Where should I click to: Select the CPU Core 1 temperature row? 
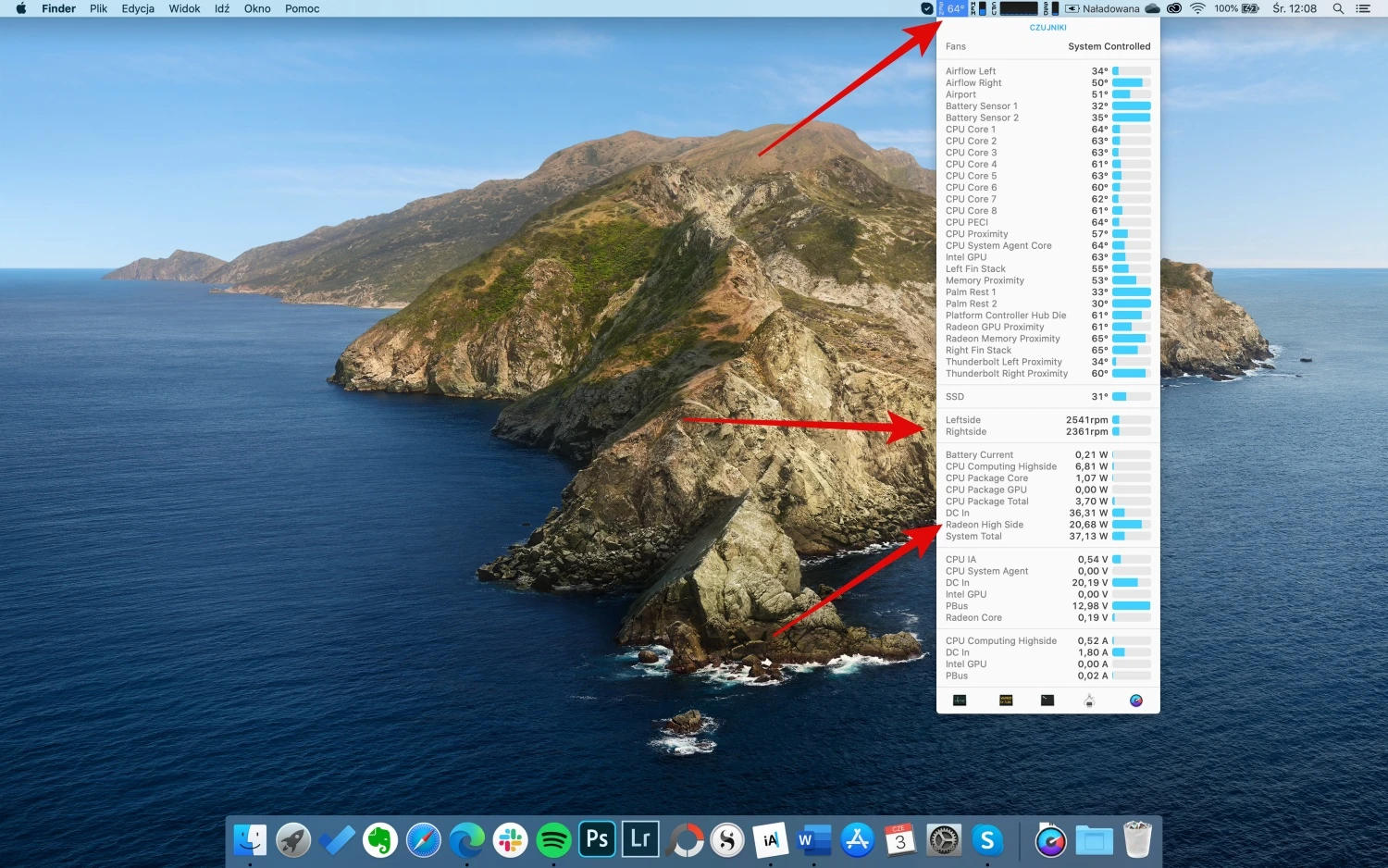pyautogui.click(x=1048, y=130)
